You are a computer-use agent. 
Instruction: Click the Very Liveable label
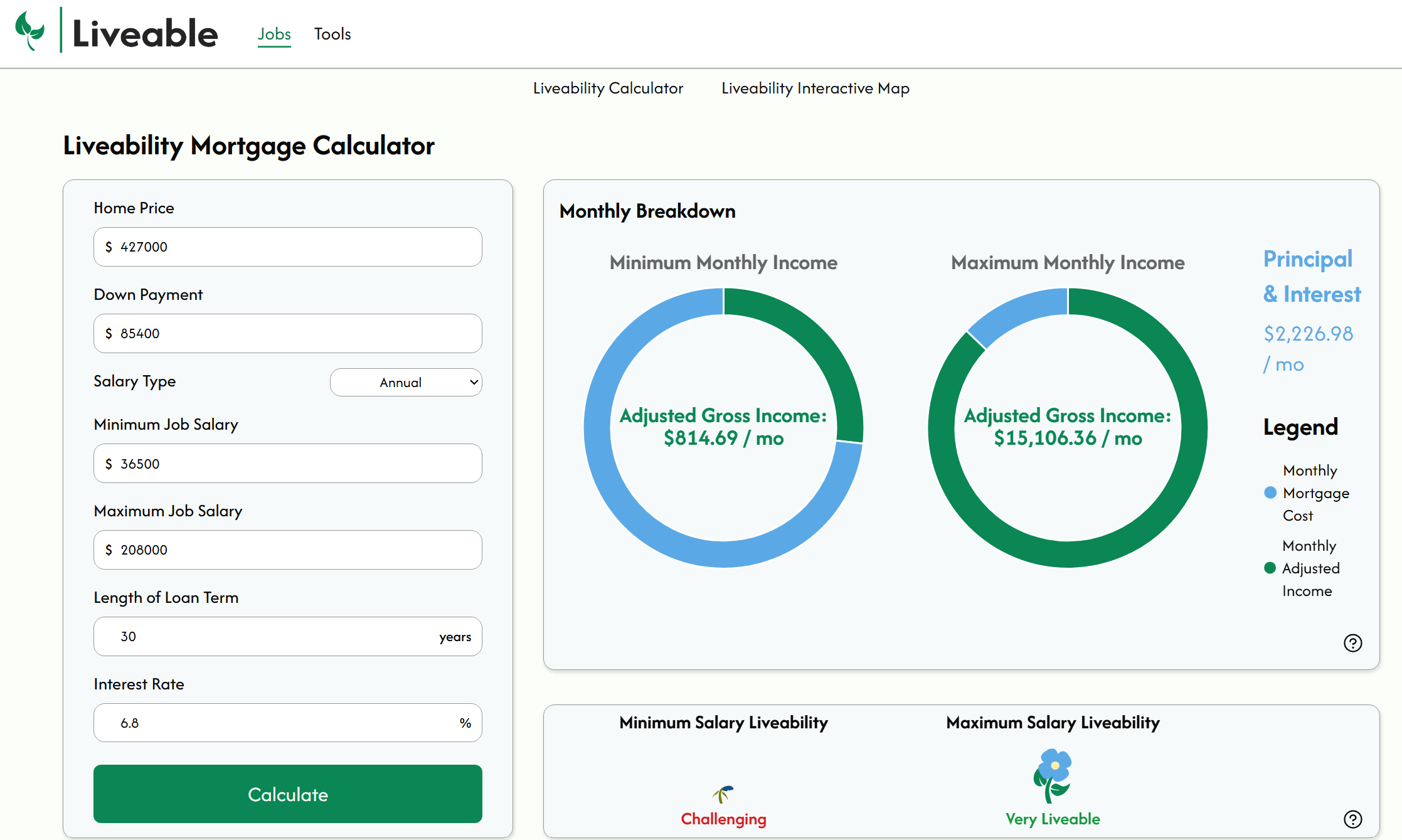pyautogui.click(x=1053, y=819)
